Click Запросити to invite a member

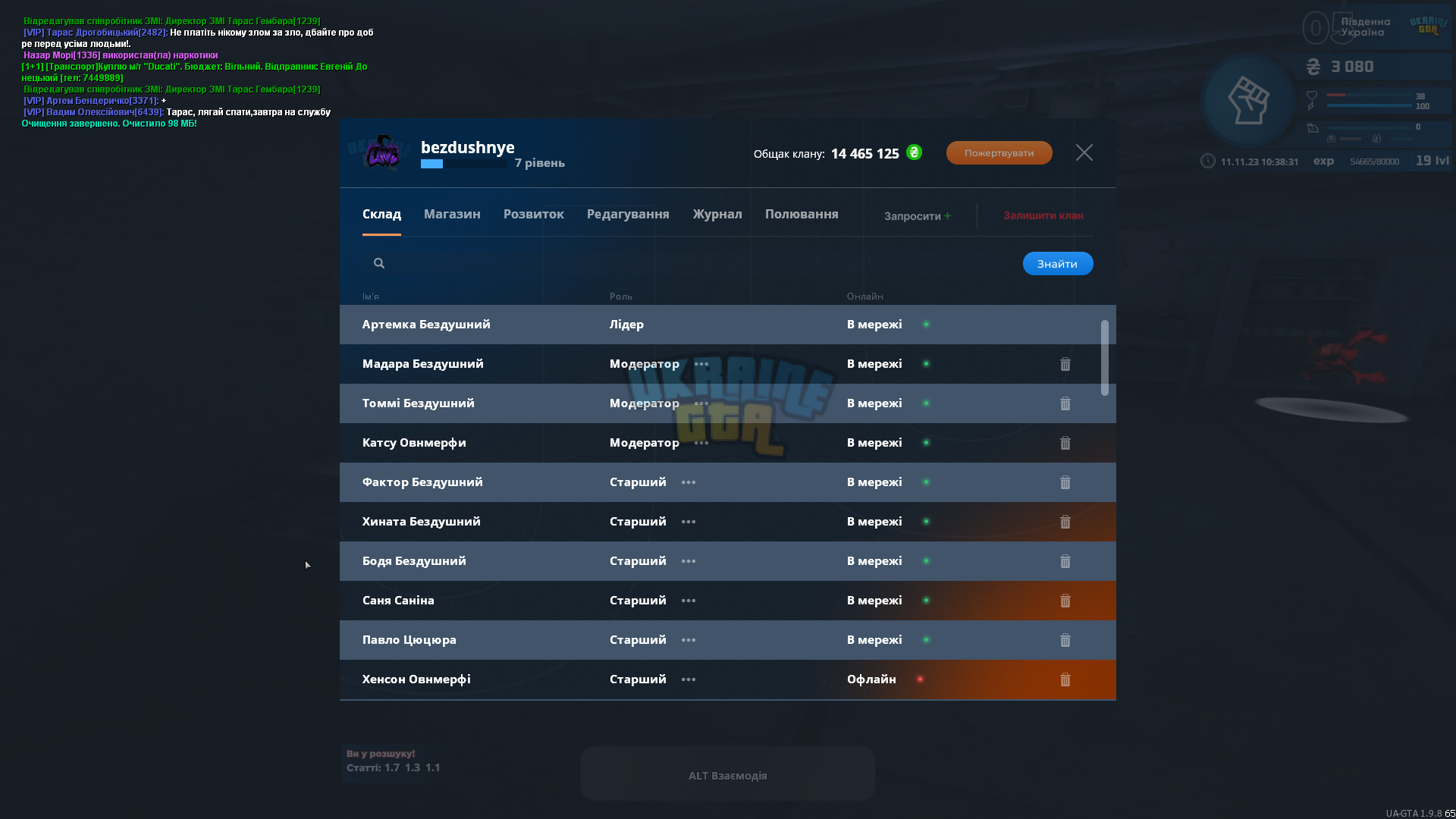point(918,216)
